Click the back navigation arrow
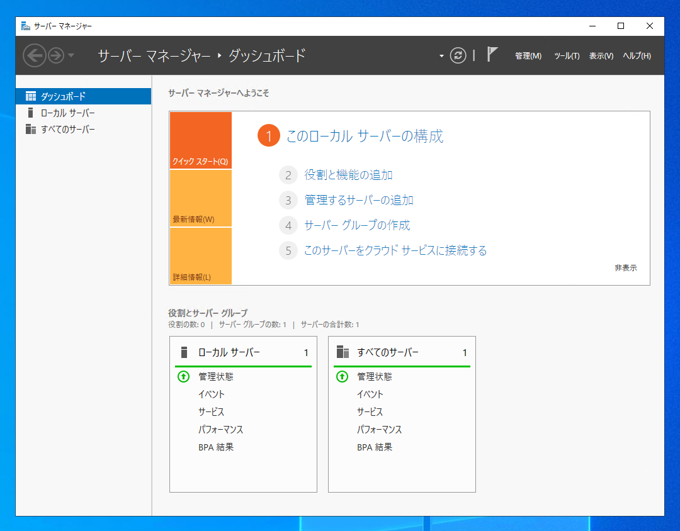The width and height of the screenshot is (680, 531). (34, 56)
